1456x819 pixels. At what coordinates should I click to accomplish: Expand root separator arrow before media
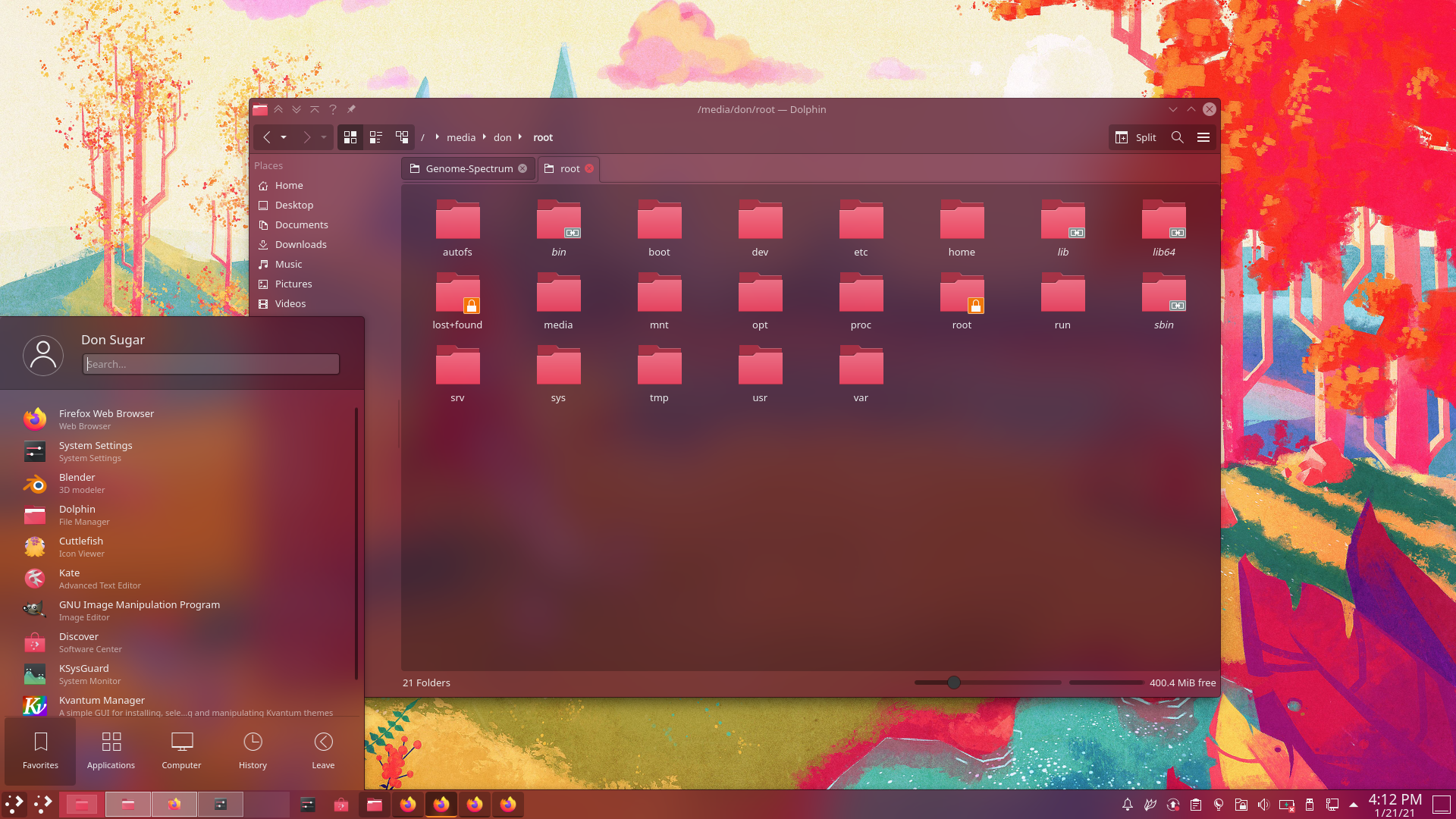[x=438, y=137]
